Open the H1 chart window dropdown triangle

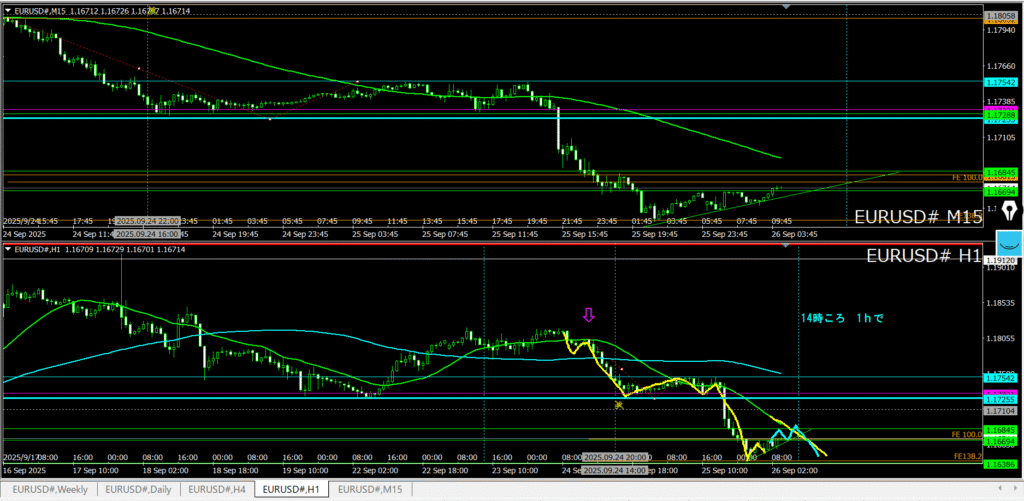coord(8,249)
